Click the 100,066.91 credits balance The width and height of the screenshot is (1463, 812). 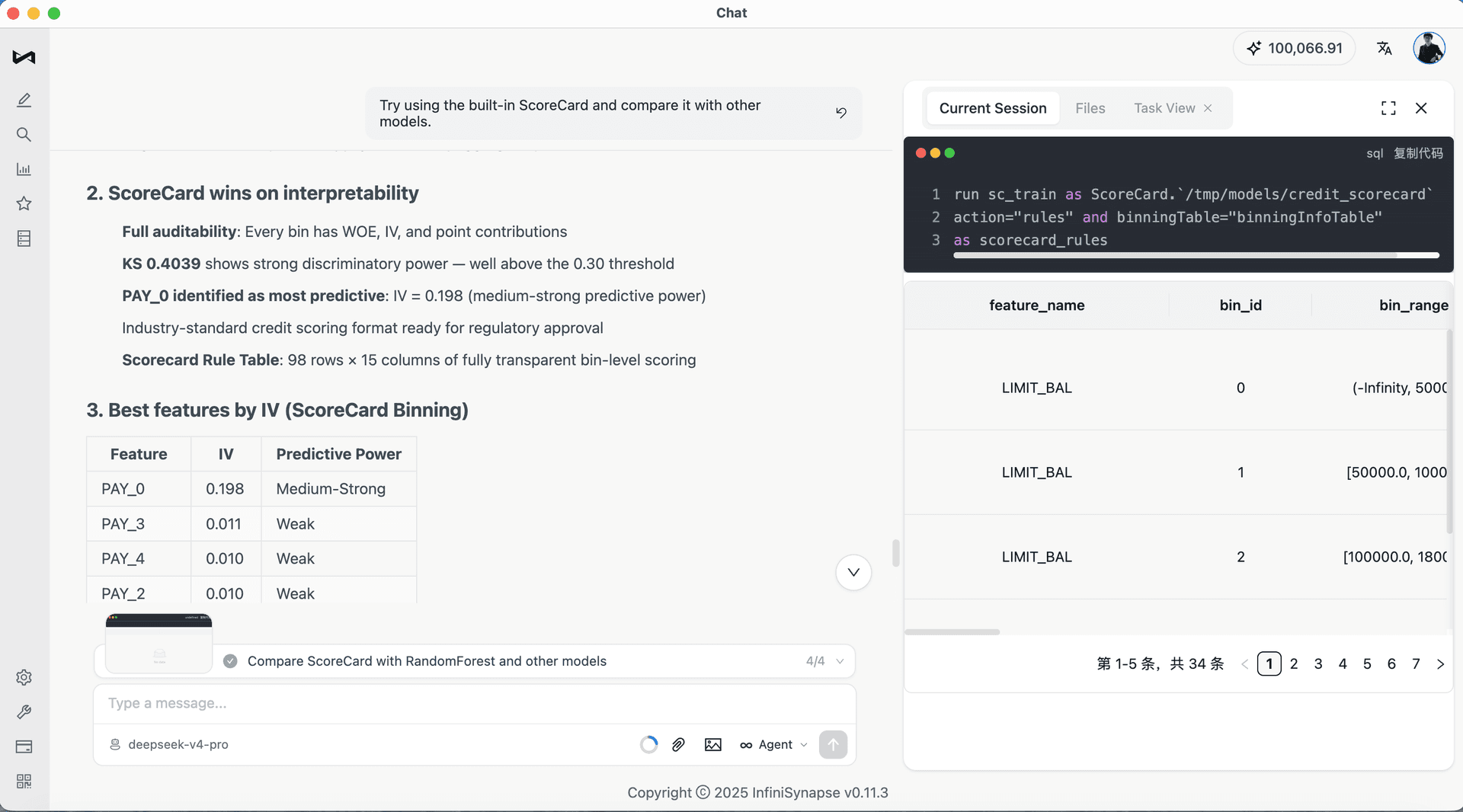click(x=1294, y=48)
